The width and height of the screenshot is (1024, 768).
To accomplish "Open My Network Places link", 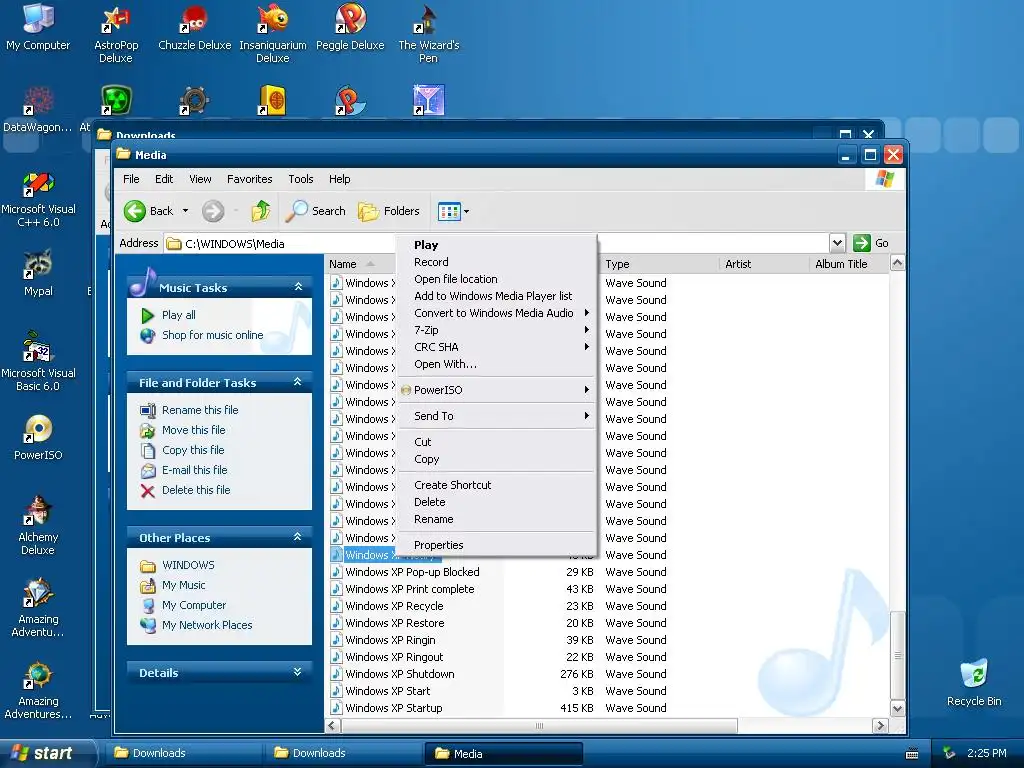I will (207, 625).
